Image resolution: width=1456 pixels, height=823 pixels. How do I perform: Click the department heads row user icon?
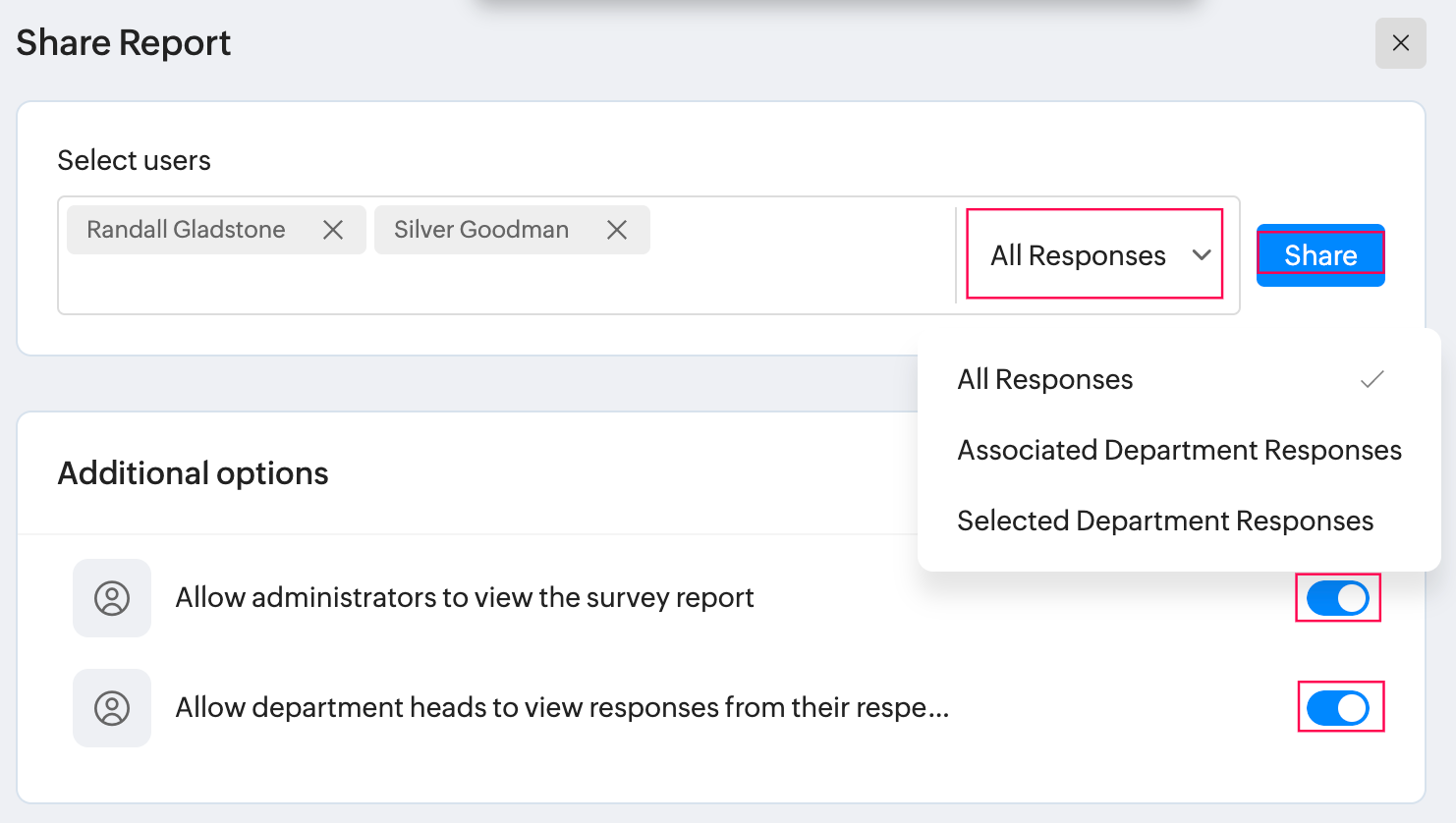(x=112, y=708)
